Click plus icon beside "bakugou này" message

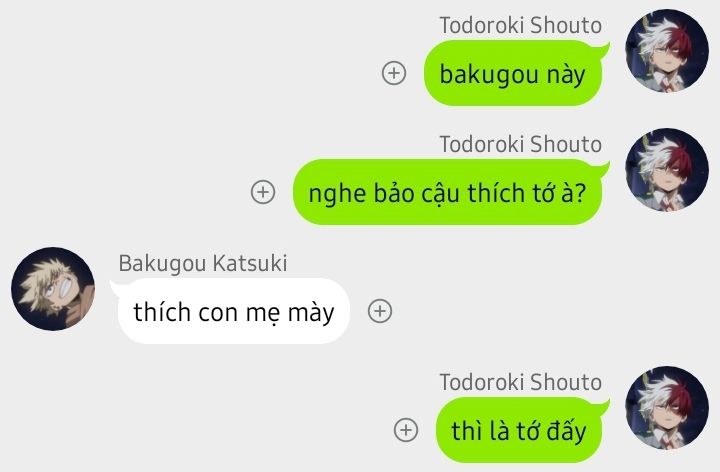(x=394, y=73)
